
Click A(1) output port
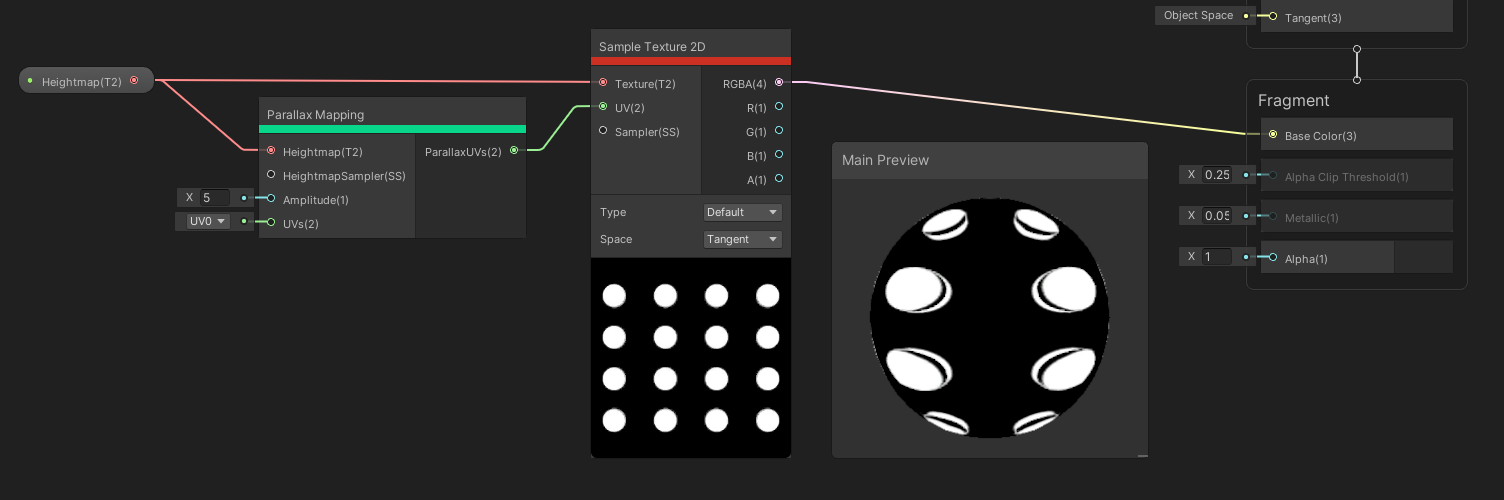(x=779, y=179)
